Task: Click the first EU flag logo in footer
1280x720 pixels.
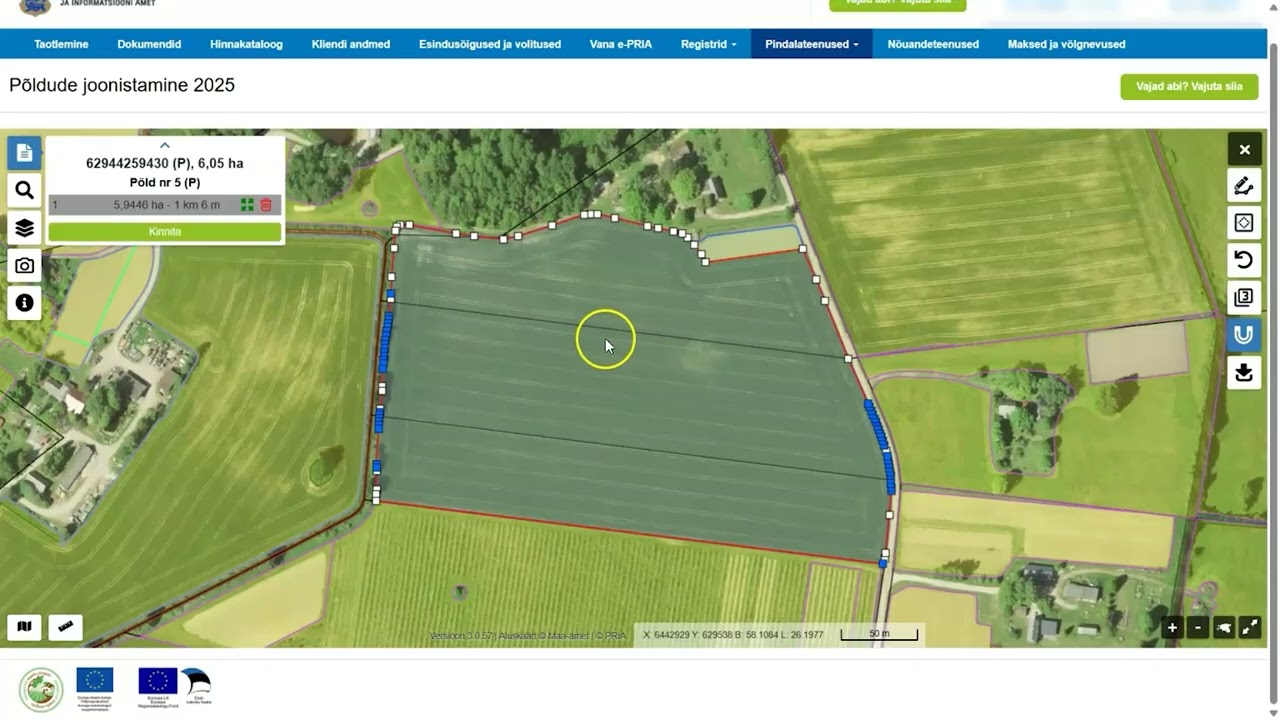Action: [x=95, y=688]
